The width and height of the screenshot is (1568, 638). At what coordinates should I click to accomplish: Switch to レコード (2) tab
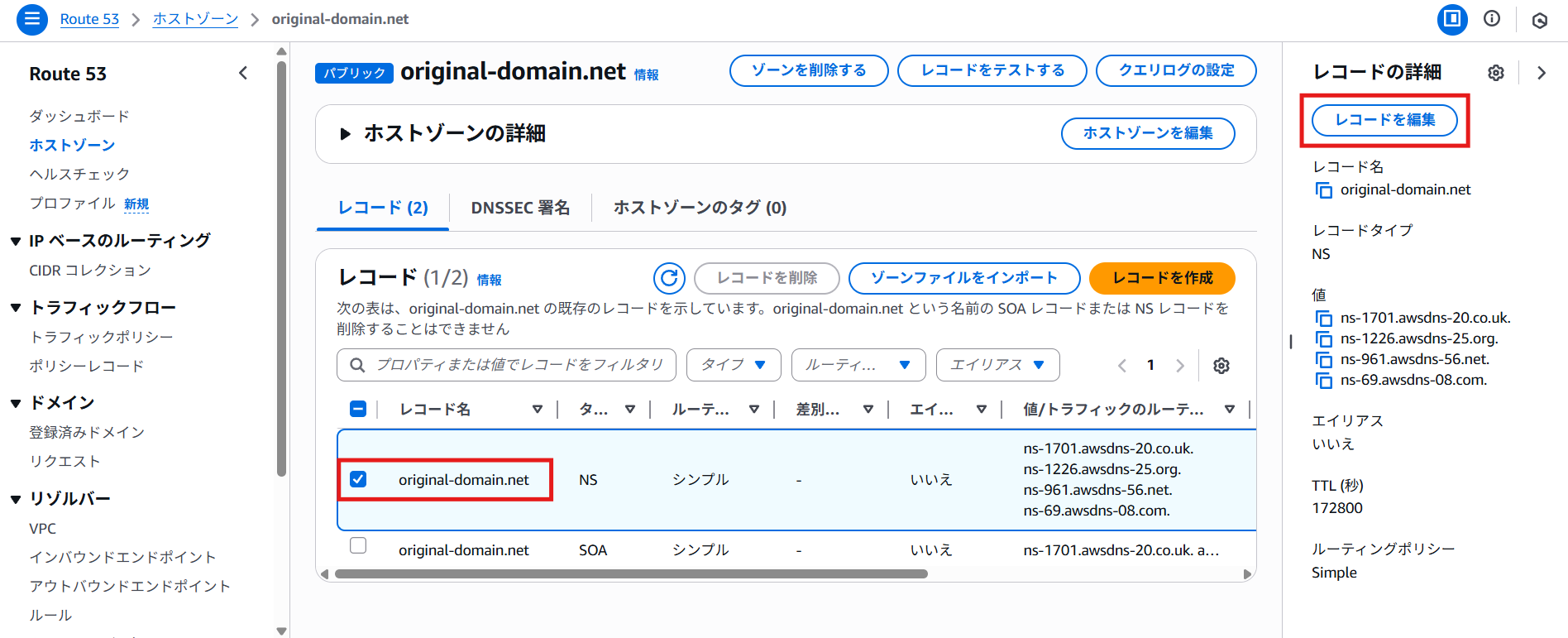383,208
